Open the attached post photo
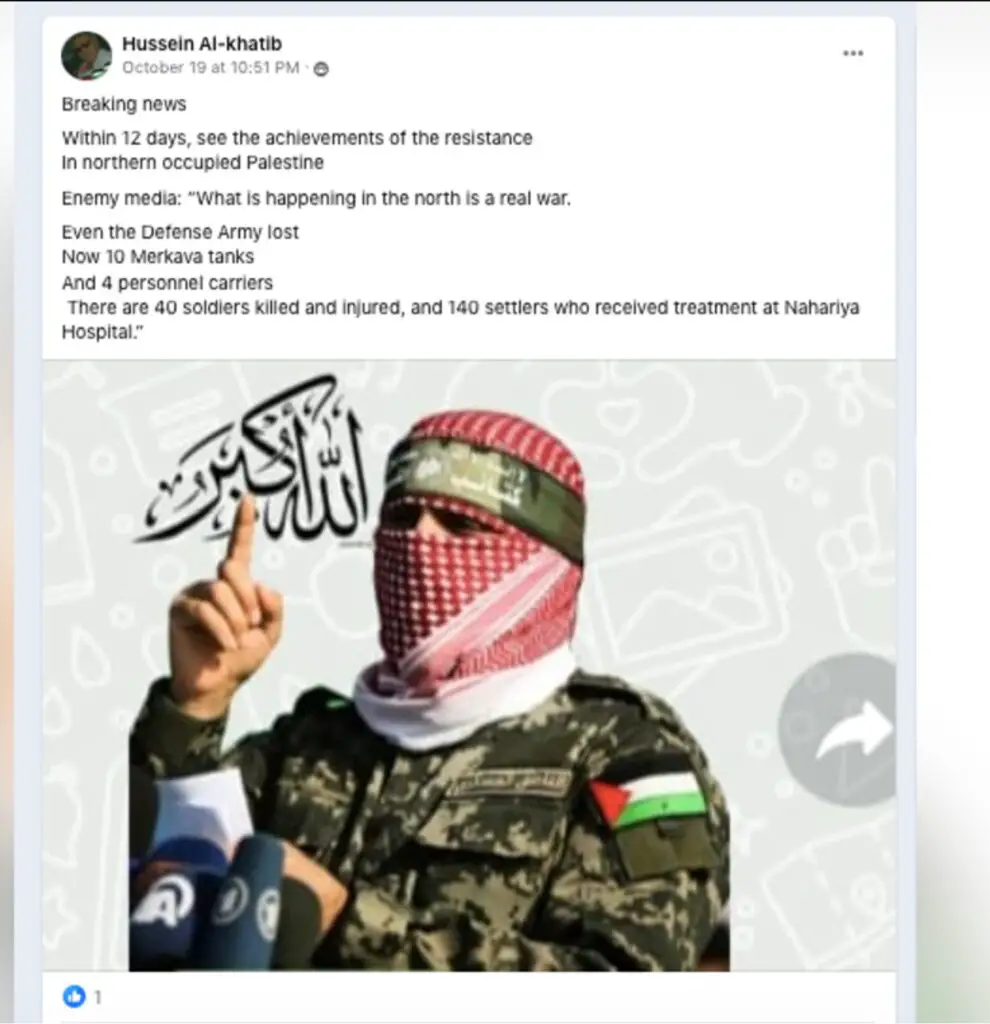This screenshot has width=990, height=1024. tap(469, 665)
